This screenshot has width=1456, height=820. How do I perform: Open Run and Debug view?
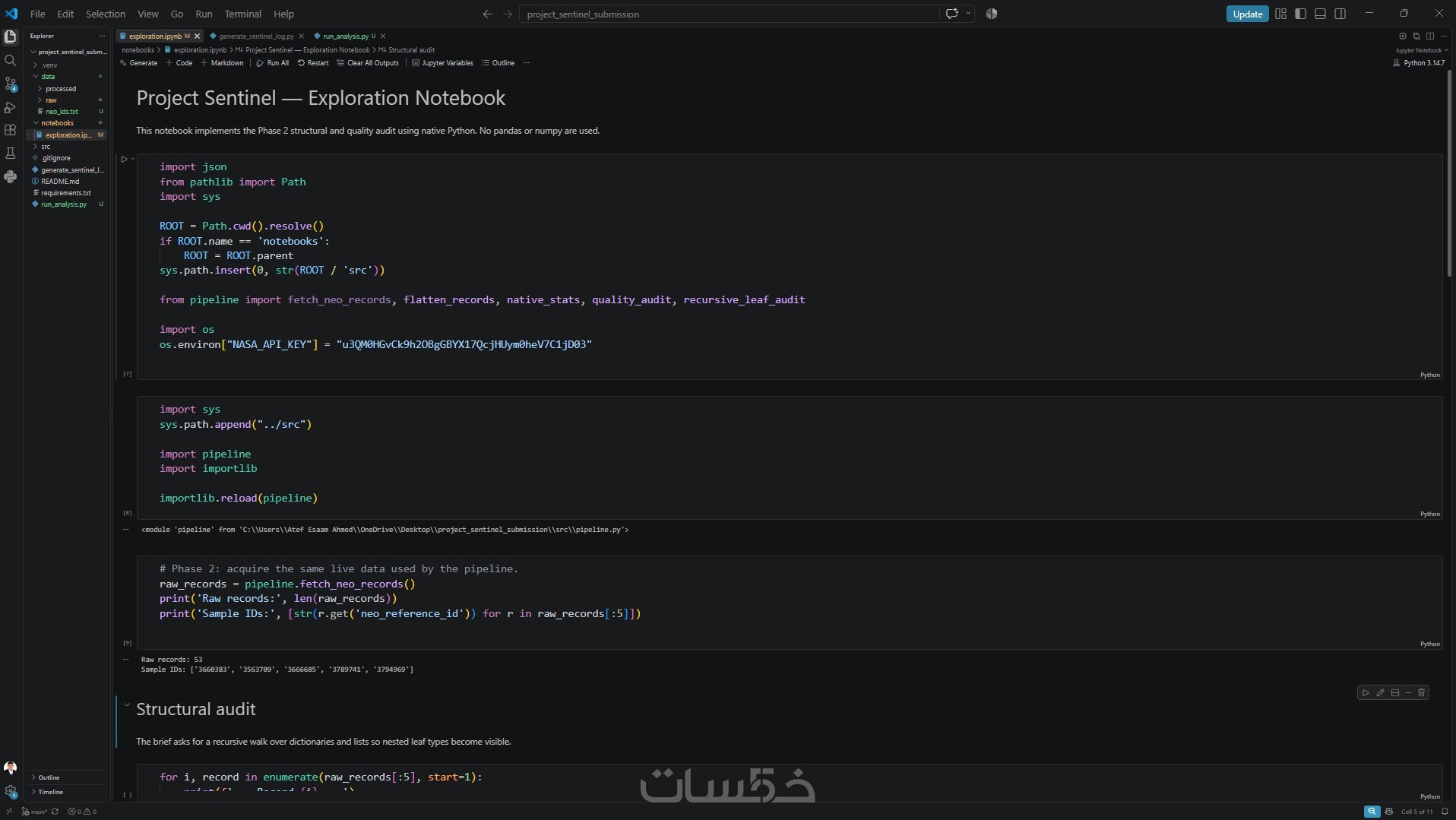point(11,107)
